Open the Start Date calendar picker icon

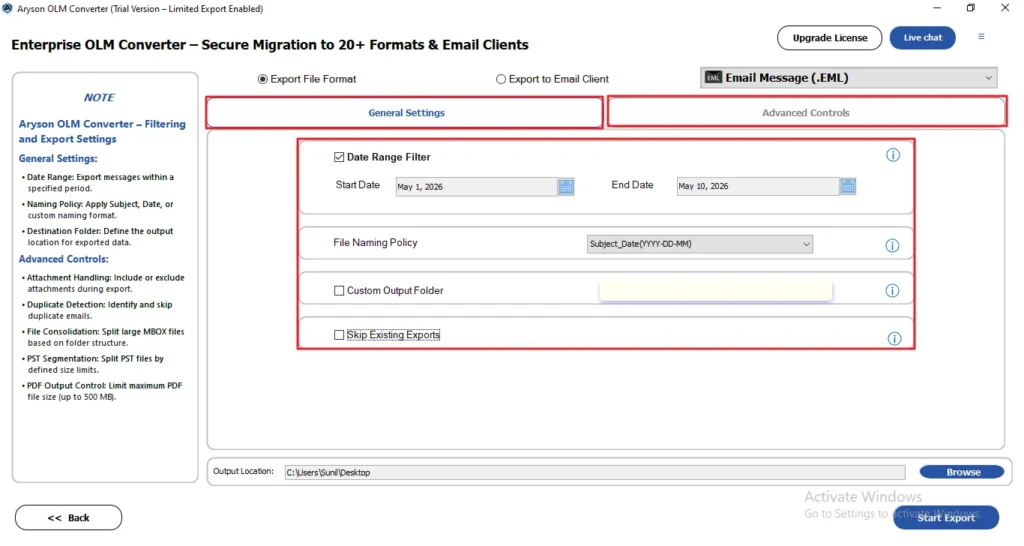click(566, 187)
